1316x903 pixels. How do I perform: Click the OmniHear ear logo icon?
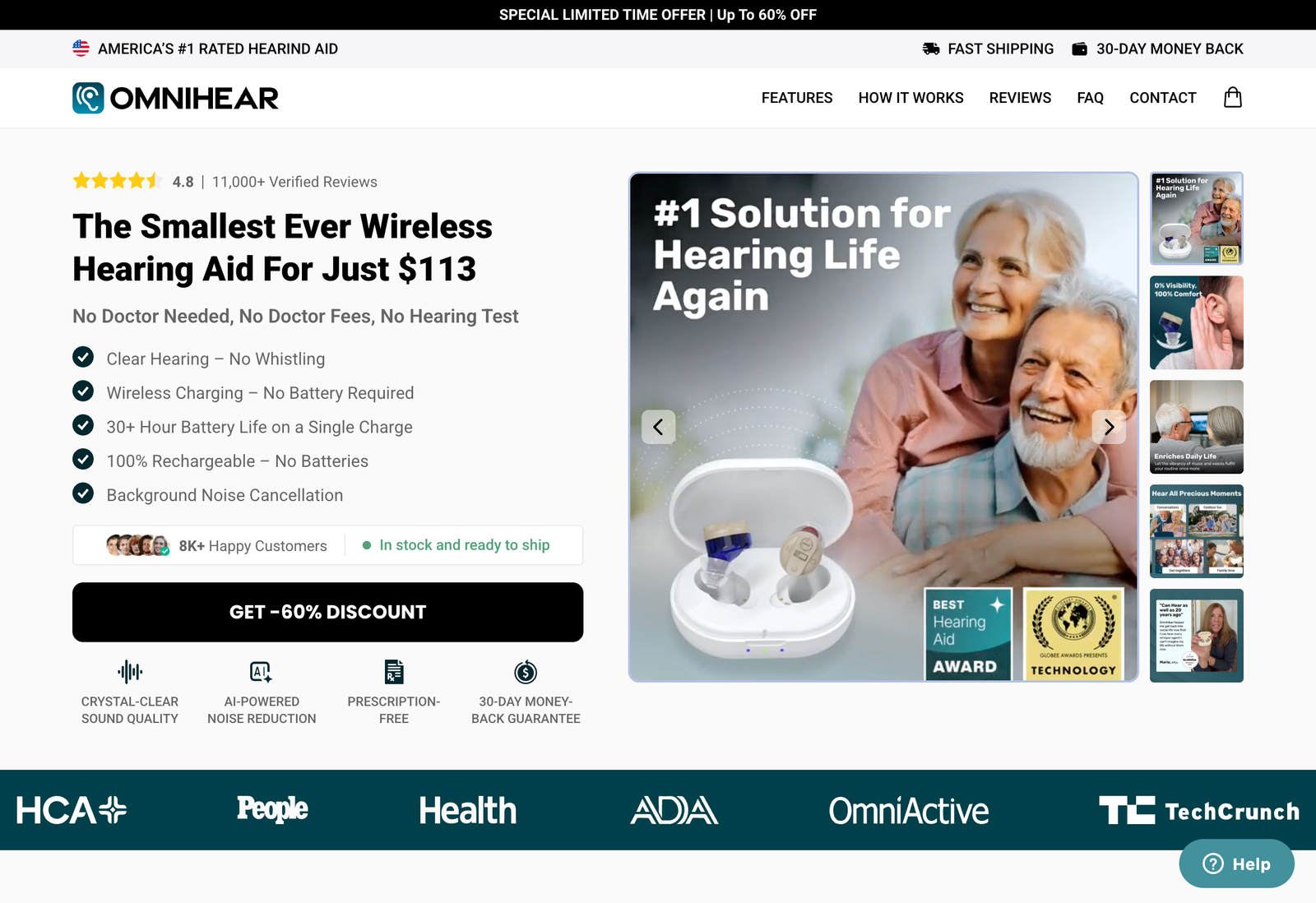[88, 98]
